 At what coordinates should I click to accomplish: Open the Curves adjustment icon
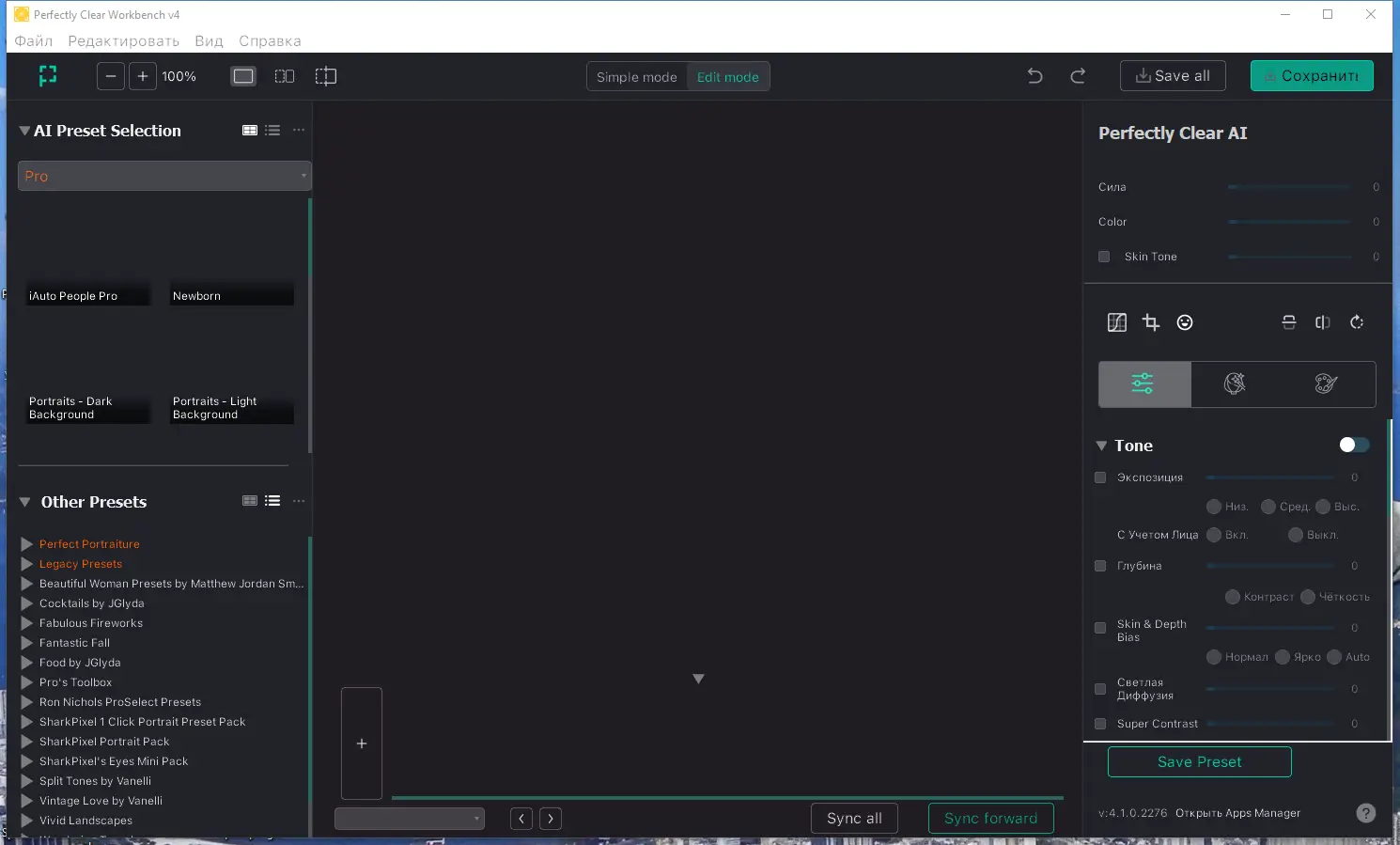[1117, 322]
